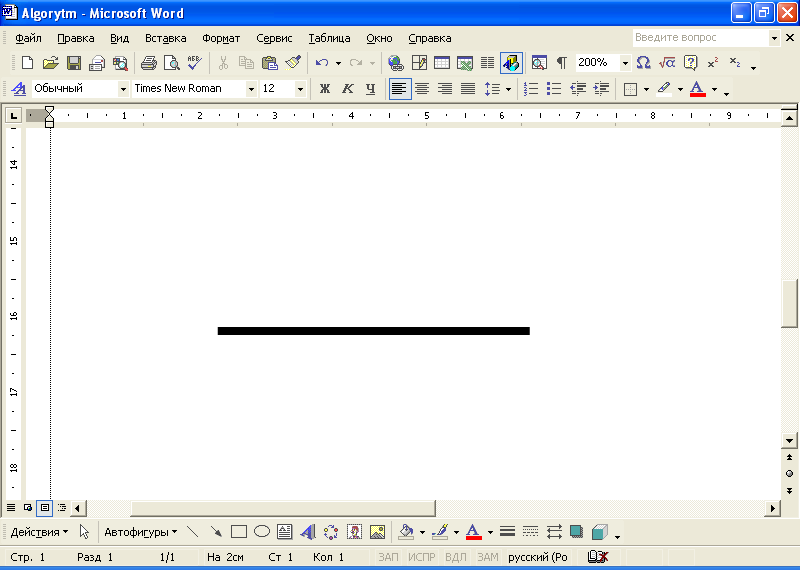Center the paragraph text
Screen dimensions: 800x570
click(422, 89)
